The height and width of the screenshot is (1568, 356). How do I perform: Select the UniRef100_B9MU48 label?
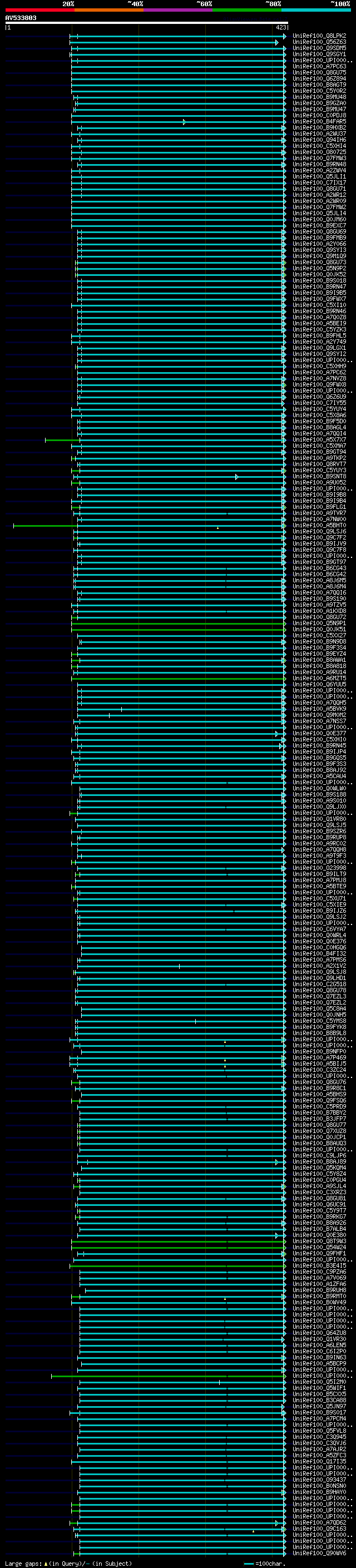pyautogui.click(x=319, y=97)
